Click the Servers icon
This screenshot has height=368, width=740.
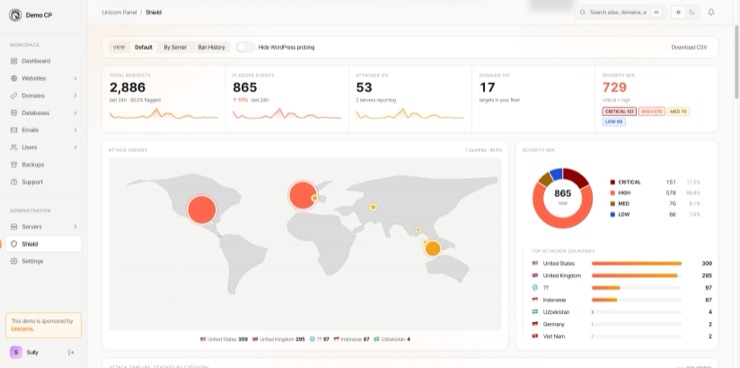tap(14, 226)
